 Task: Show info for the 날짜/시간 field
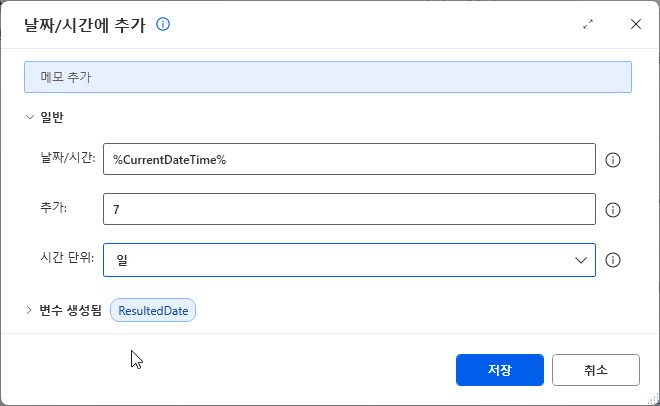612,160
